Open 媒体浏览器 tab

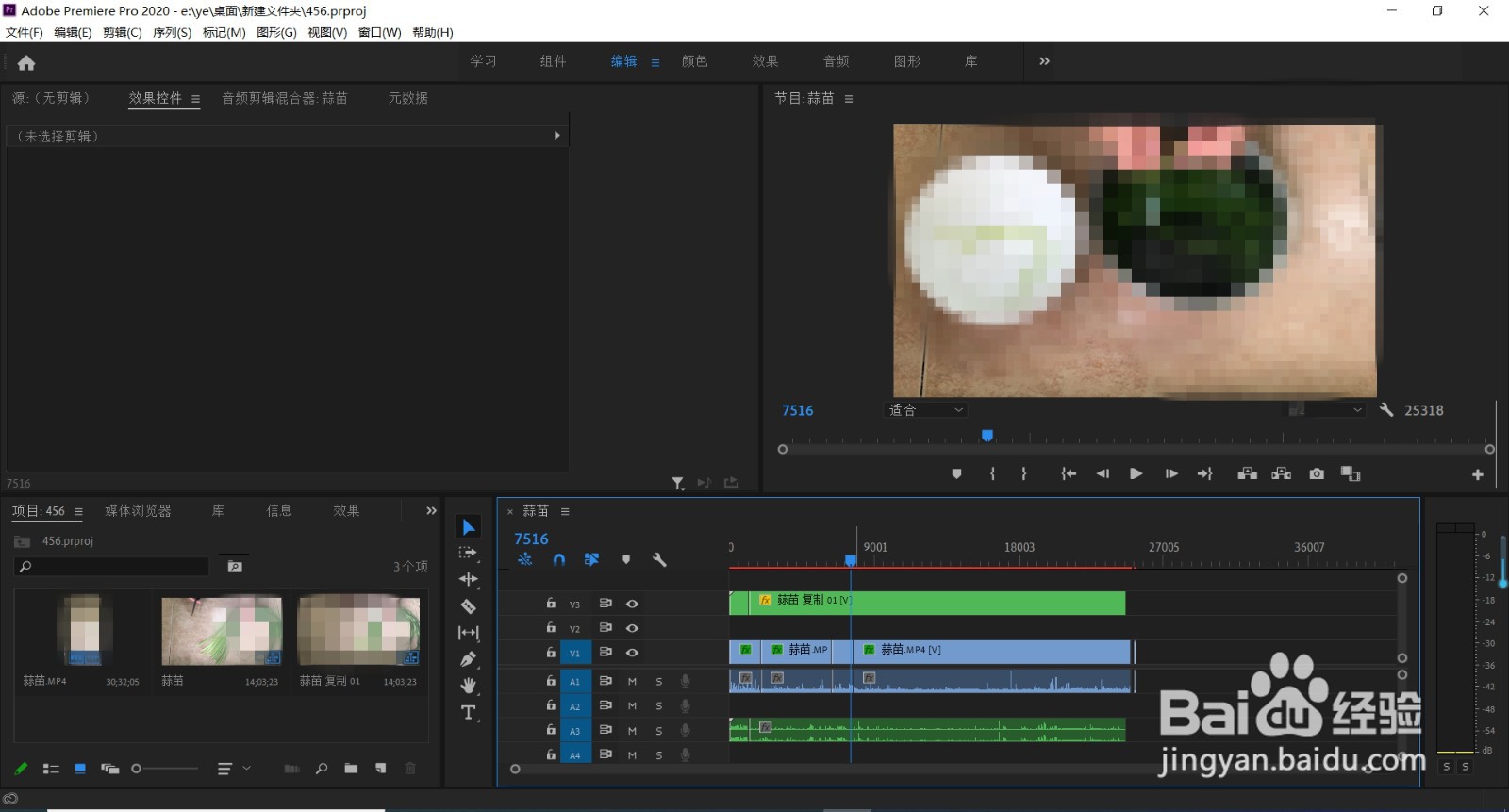click(138, 510)
